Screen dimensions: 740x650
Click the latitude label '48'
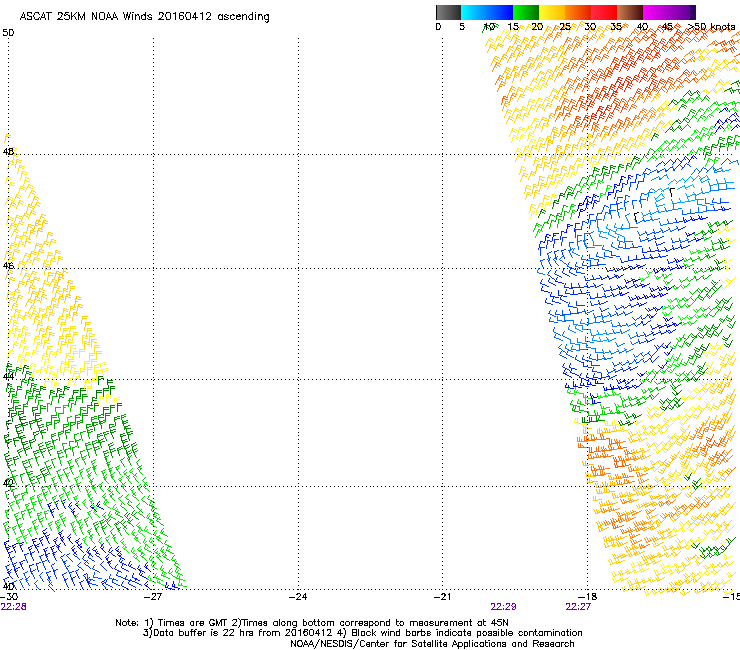(8, 152)
